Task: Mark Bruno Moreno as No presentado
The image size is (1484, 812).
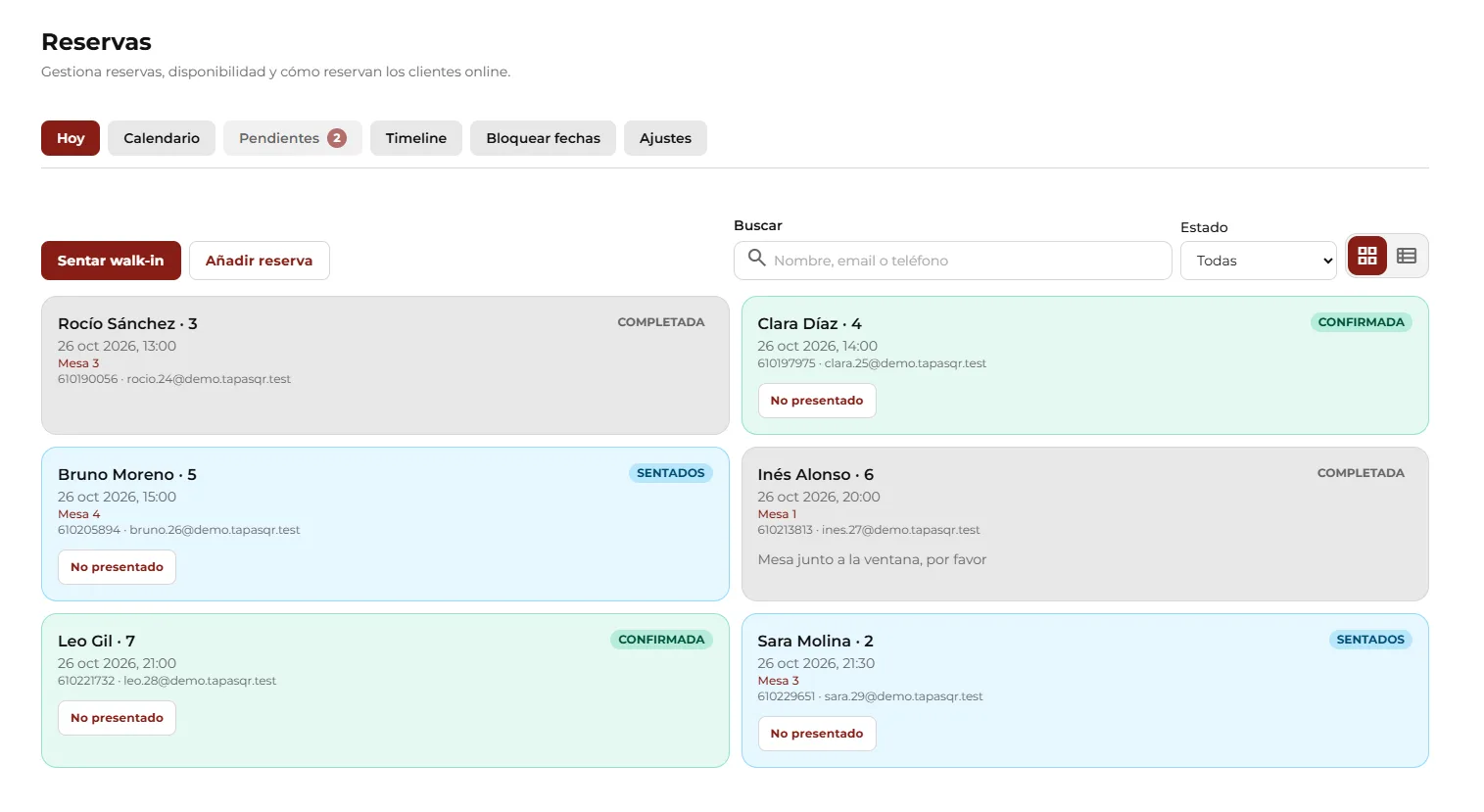Action: tap(117, 567)
